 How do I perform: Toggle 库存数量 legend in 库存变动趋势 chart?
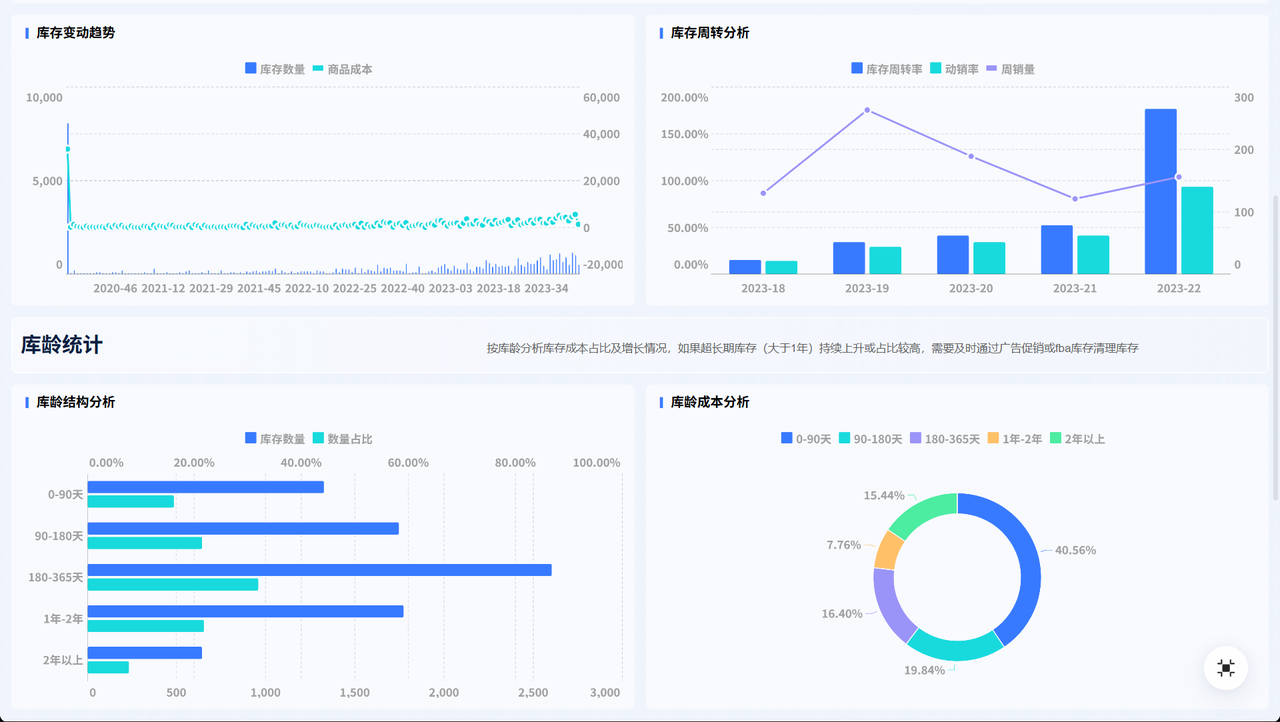pyautogui.click(x=275, y=69)
